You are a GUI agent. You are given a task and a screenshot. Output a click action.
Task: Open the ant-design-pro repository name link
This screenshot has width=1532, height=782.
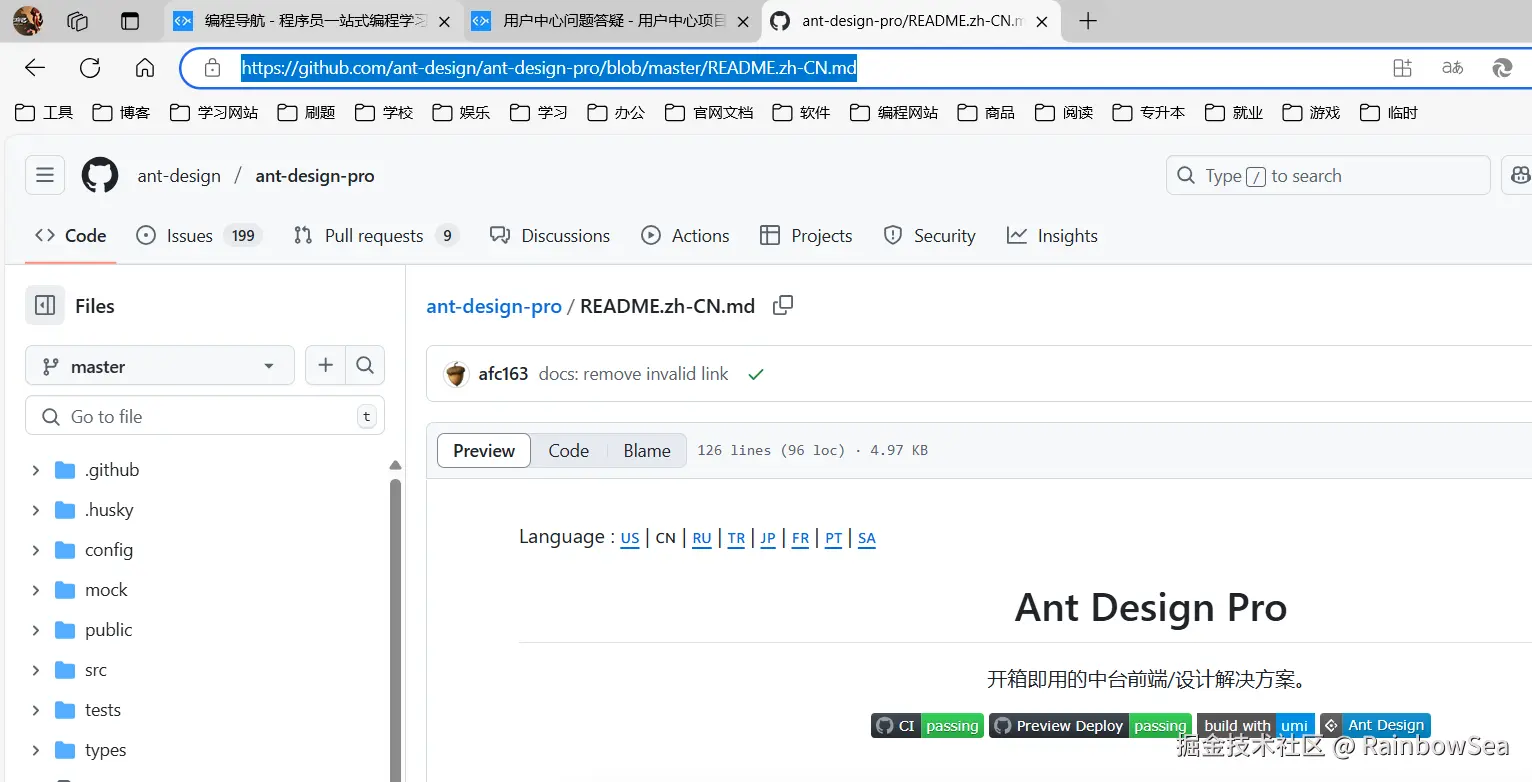click(x=315, y=176)
